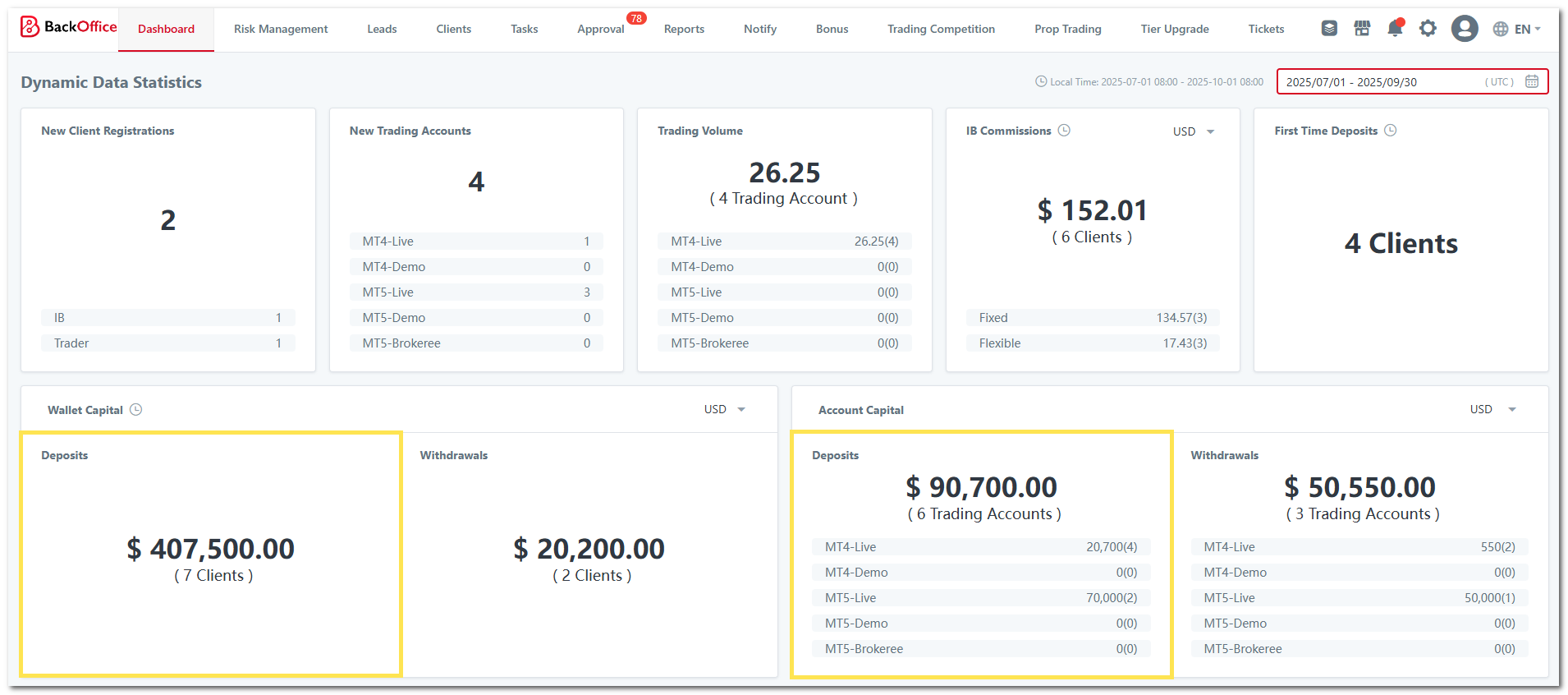Click clock icon beside Wallet Capital
Image resolution: width=1568 pixels, height=695 pixels.
coord(136,410)
